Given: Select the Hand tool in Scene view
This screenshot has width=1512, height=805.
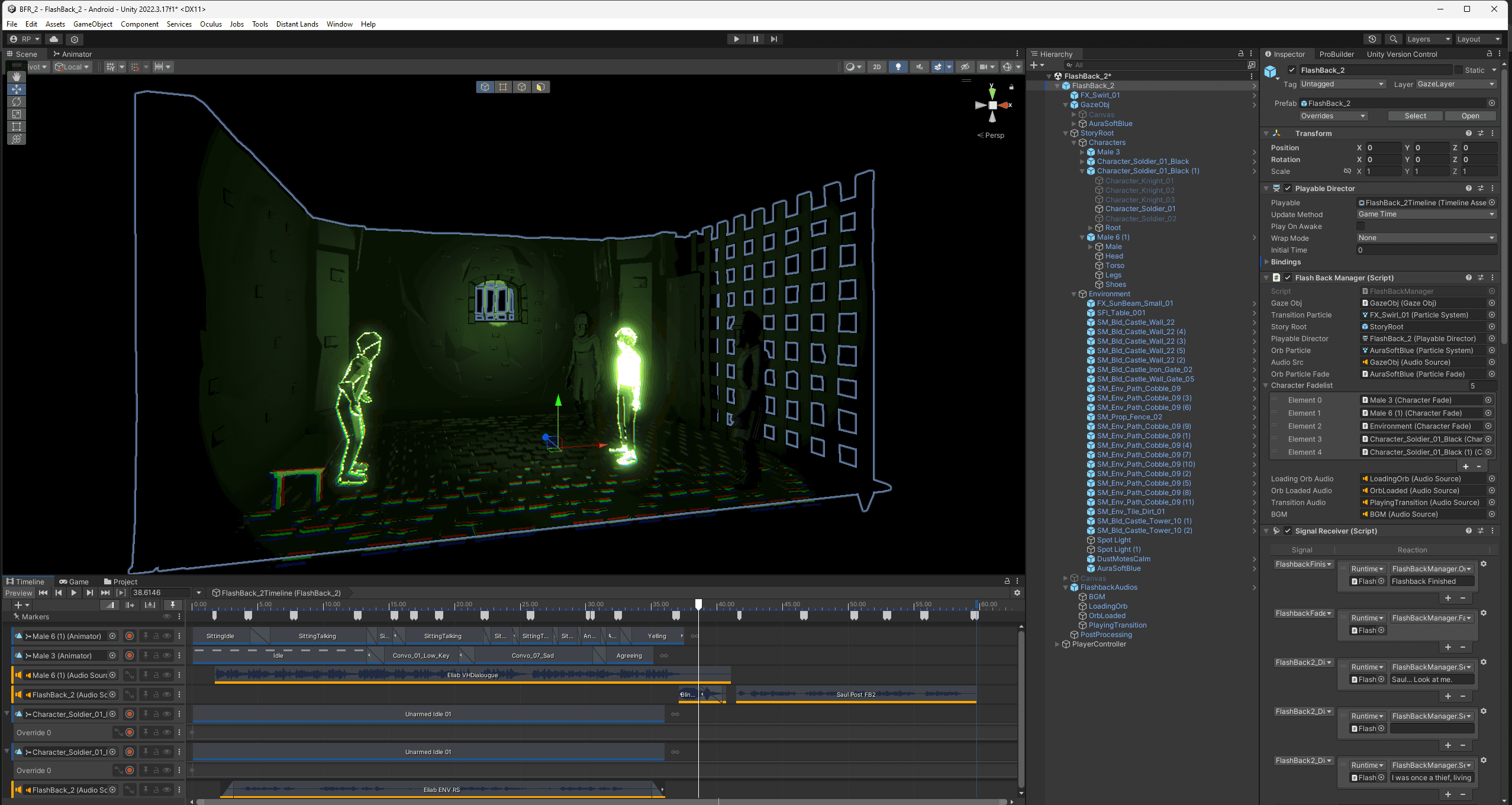Looking at the screenshot, I should click(x=17, y=77).
